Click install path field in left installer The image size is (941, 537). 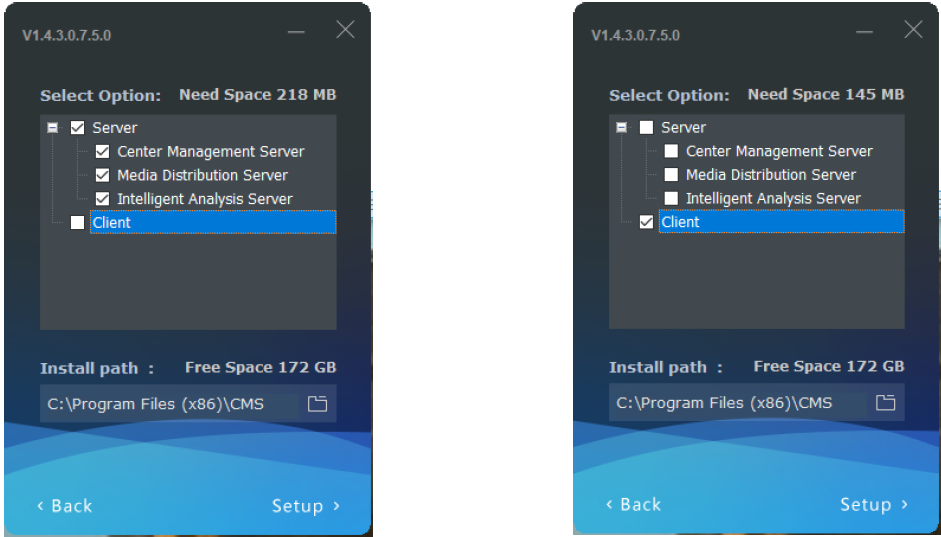[x=172, y=404]
